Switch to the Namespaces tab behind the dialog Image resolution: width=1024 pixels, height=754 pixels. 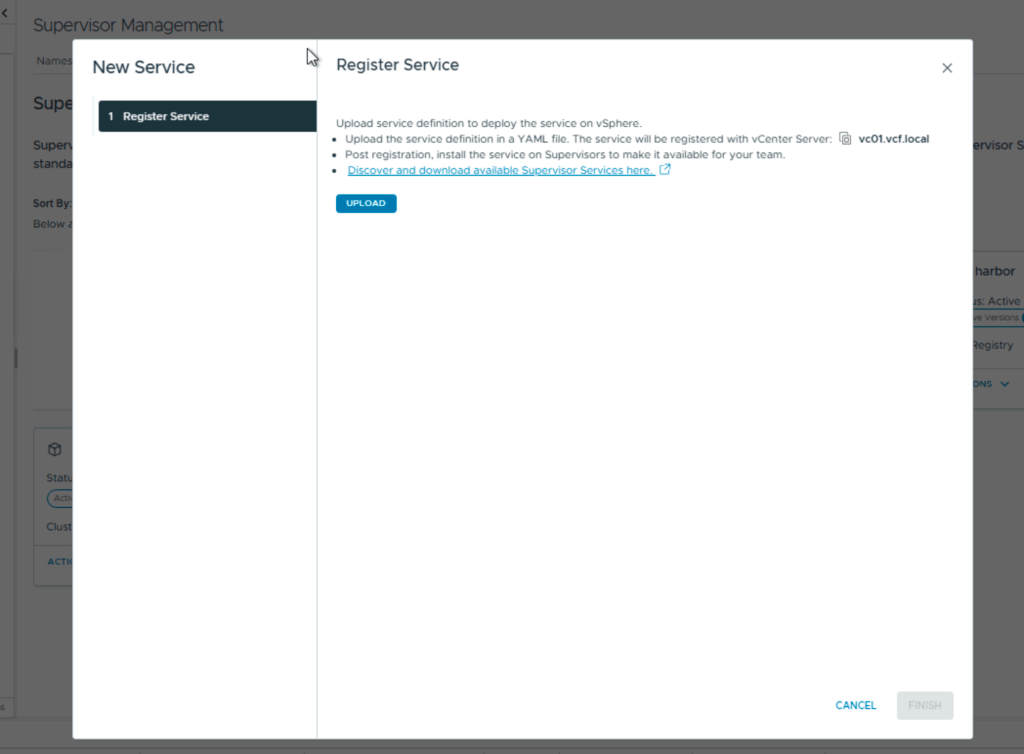point(54,61)
